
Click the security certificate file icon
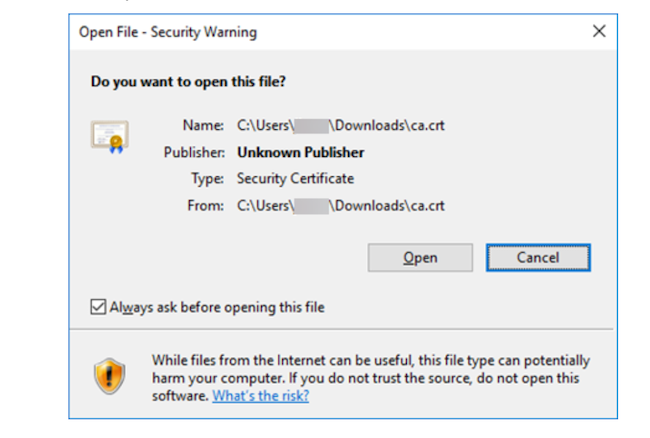[108, 136]
